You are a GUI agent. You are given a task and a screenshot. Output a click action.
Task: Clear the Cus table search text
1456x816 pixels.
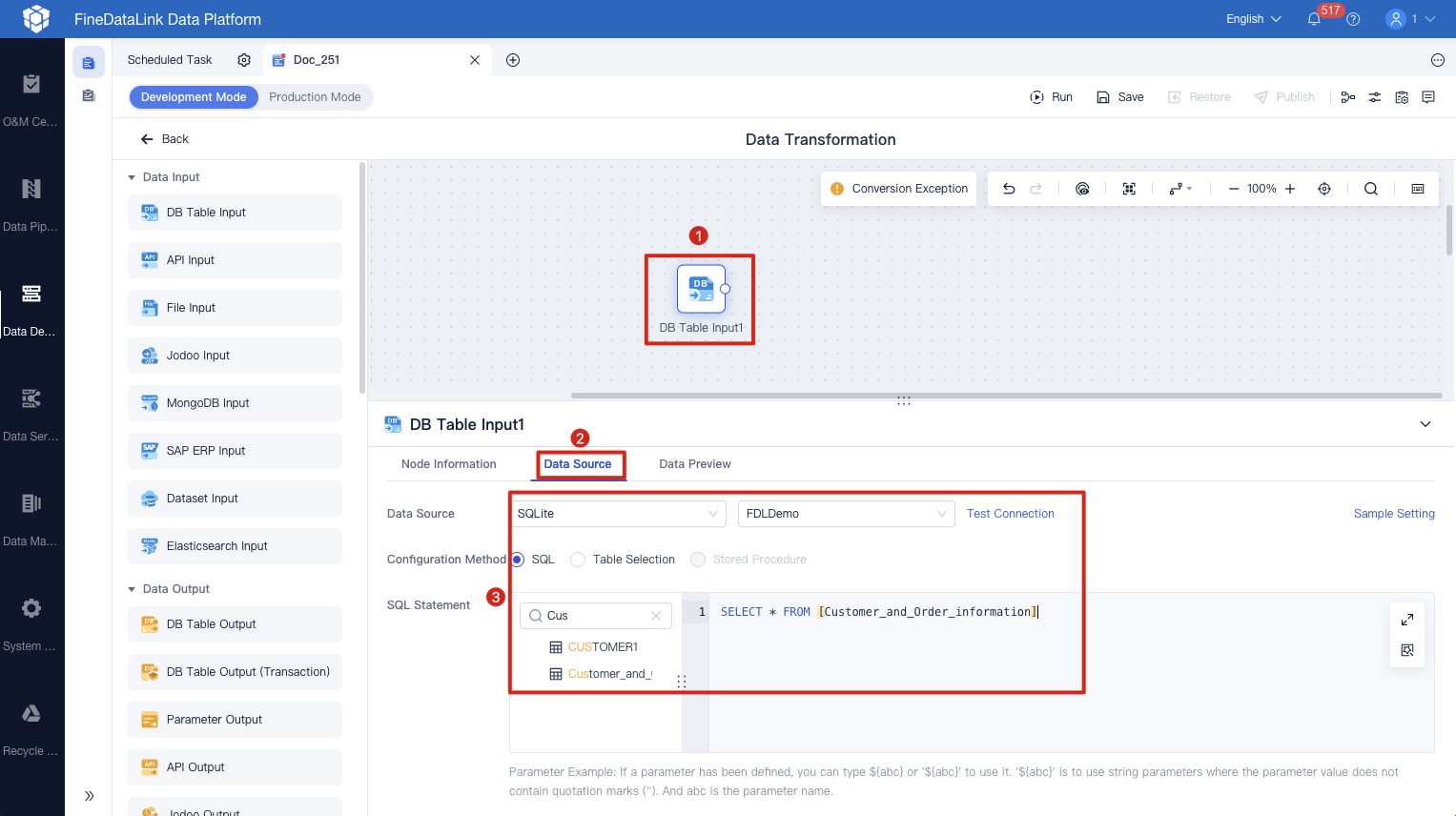pyautogui.click(x=656, y=616)
